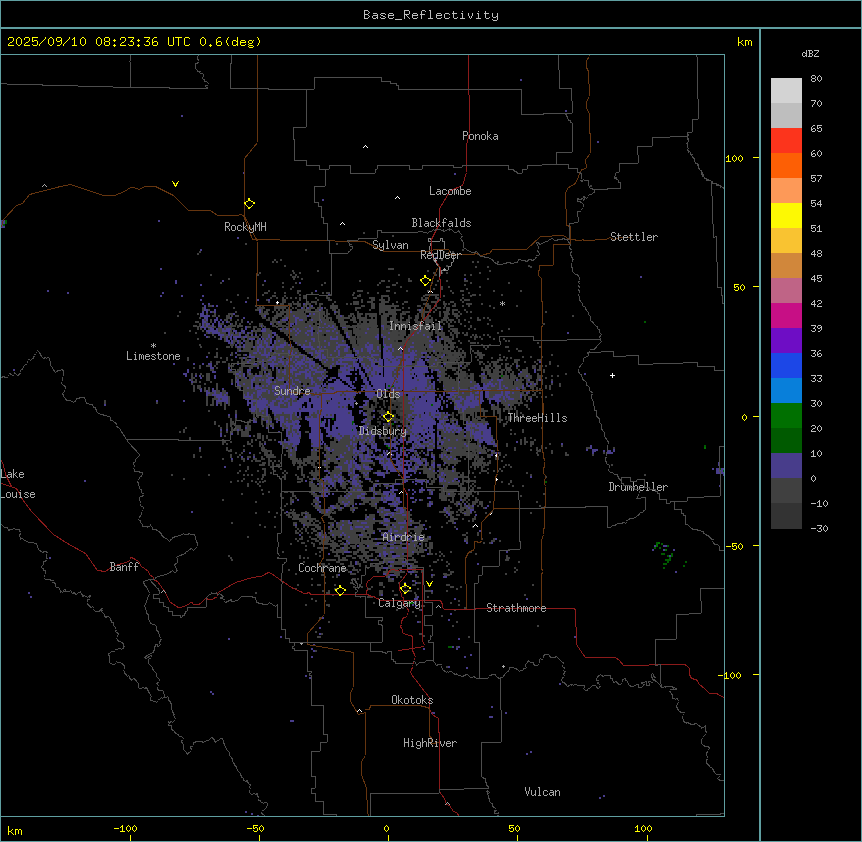Click the Lacombe city label
Image resolution: width=862 pixels, height=842 pixels.
click(x=450, y=191)
